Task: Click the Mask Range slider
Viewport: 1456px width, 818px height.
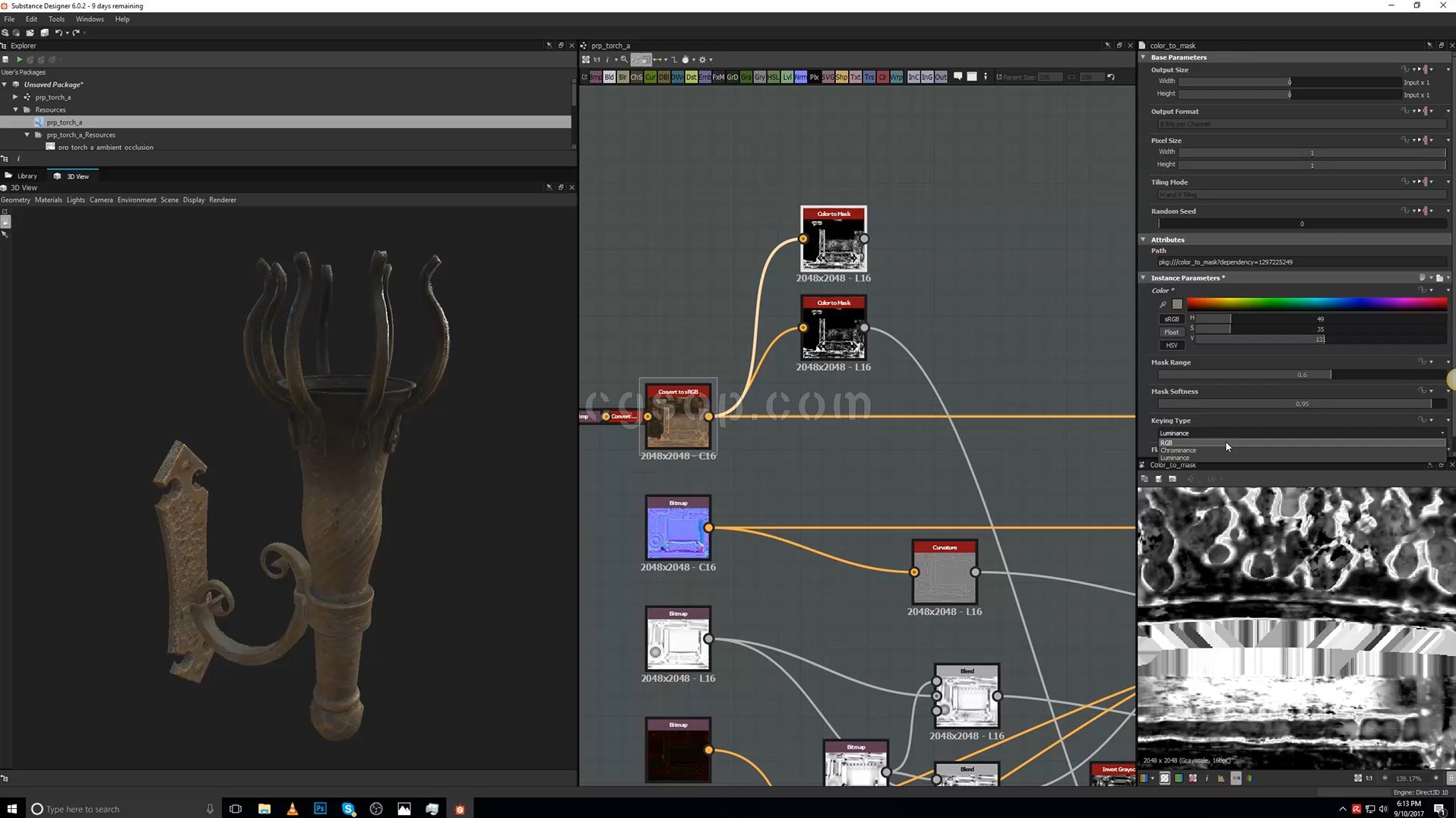Action: 1301,375
